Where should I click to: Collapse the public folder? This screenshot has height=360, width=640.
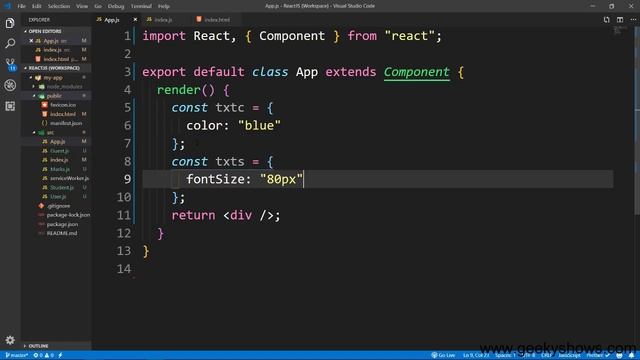click(x=54, y=96)
